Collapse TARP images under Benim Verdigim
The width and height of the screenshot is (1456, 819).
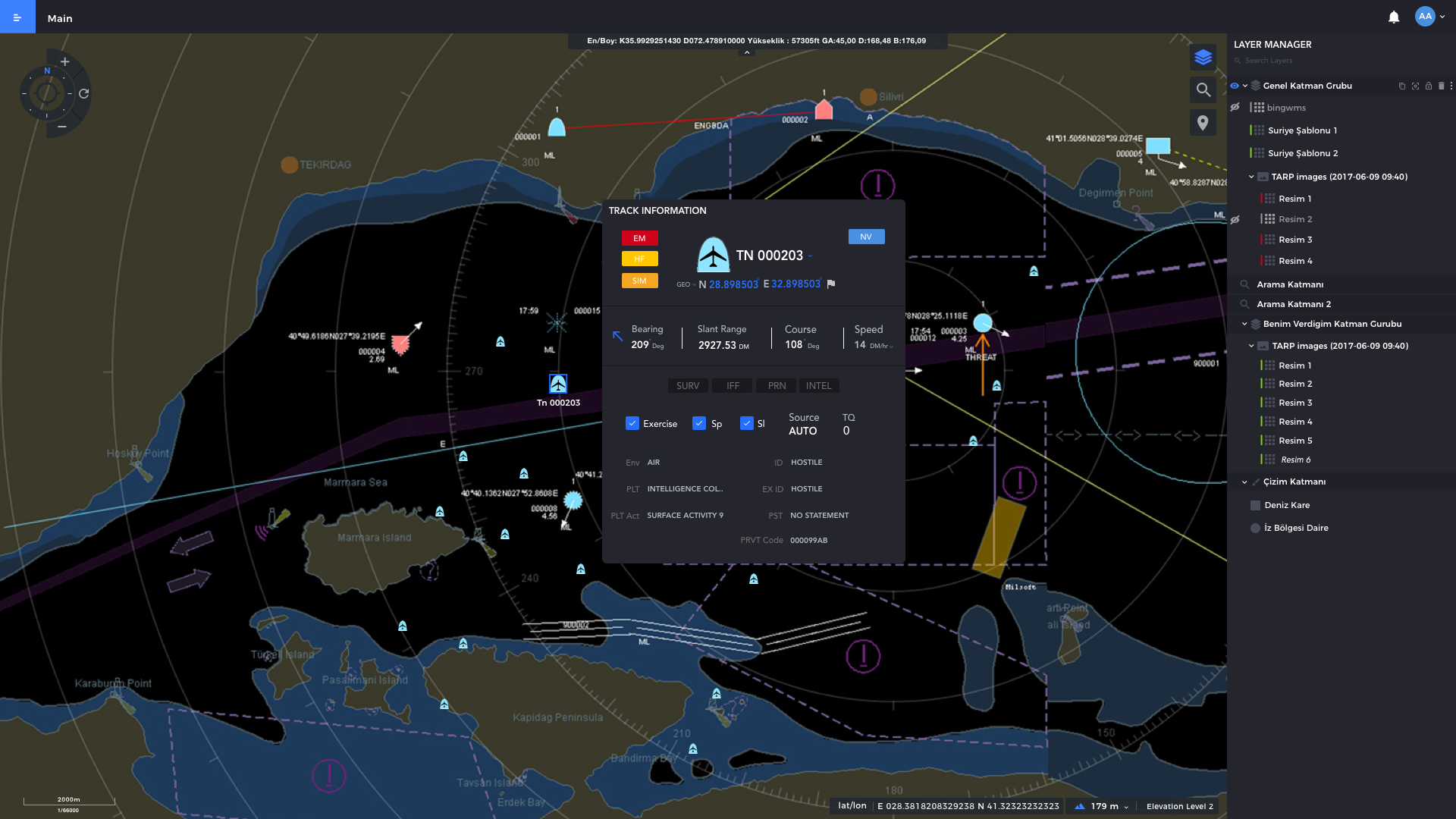1251,346
